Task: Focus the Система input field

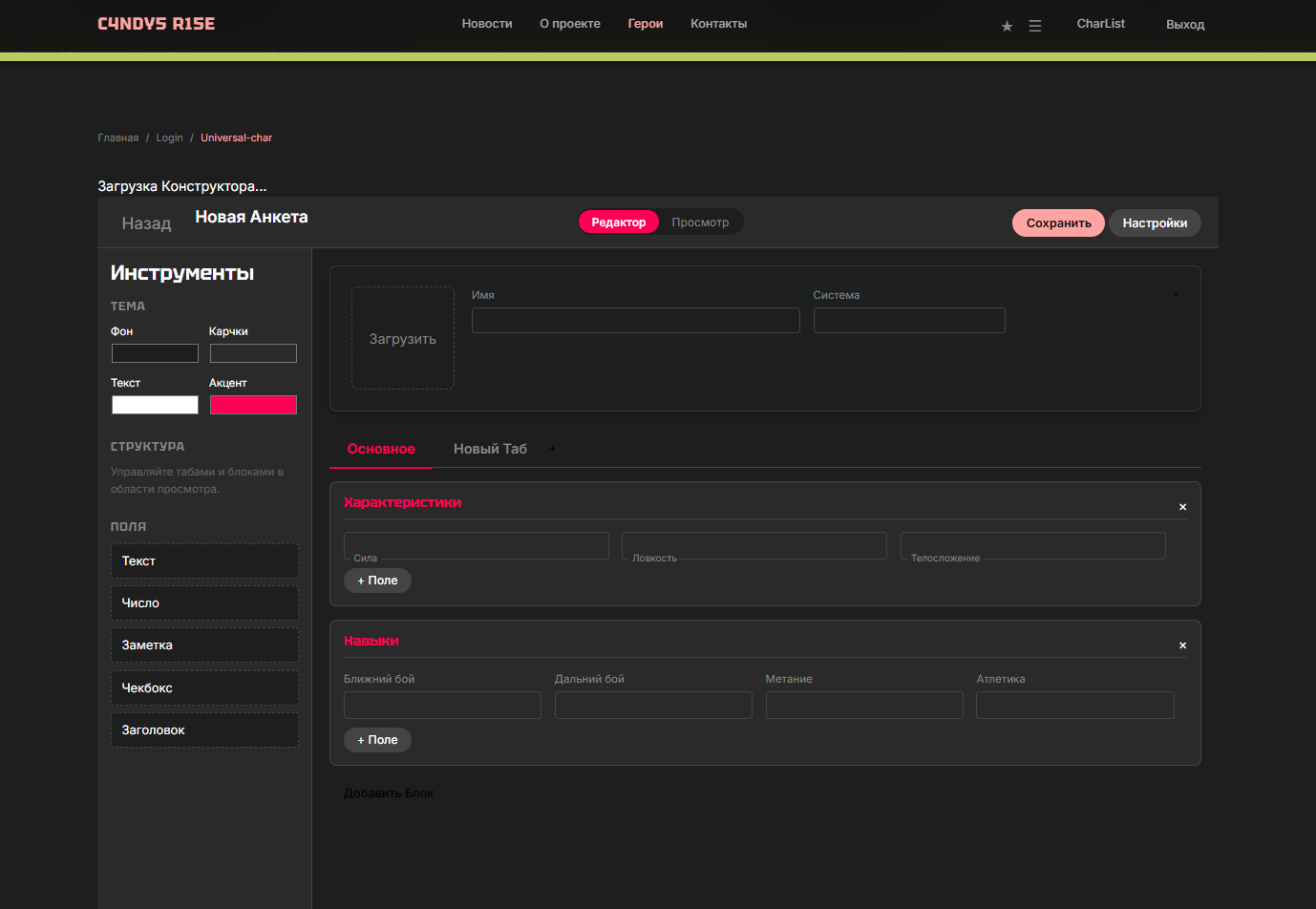Action: click(909, 320)
